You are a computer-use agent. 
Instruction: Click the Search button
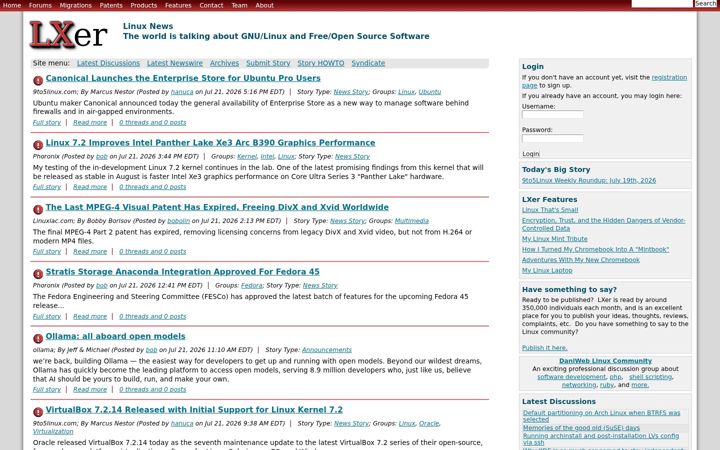(705, 3)
